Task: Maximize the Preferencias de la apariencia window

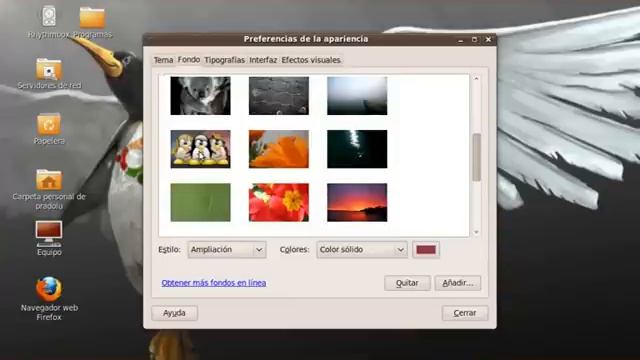Action: [474, 40]
